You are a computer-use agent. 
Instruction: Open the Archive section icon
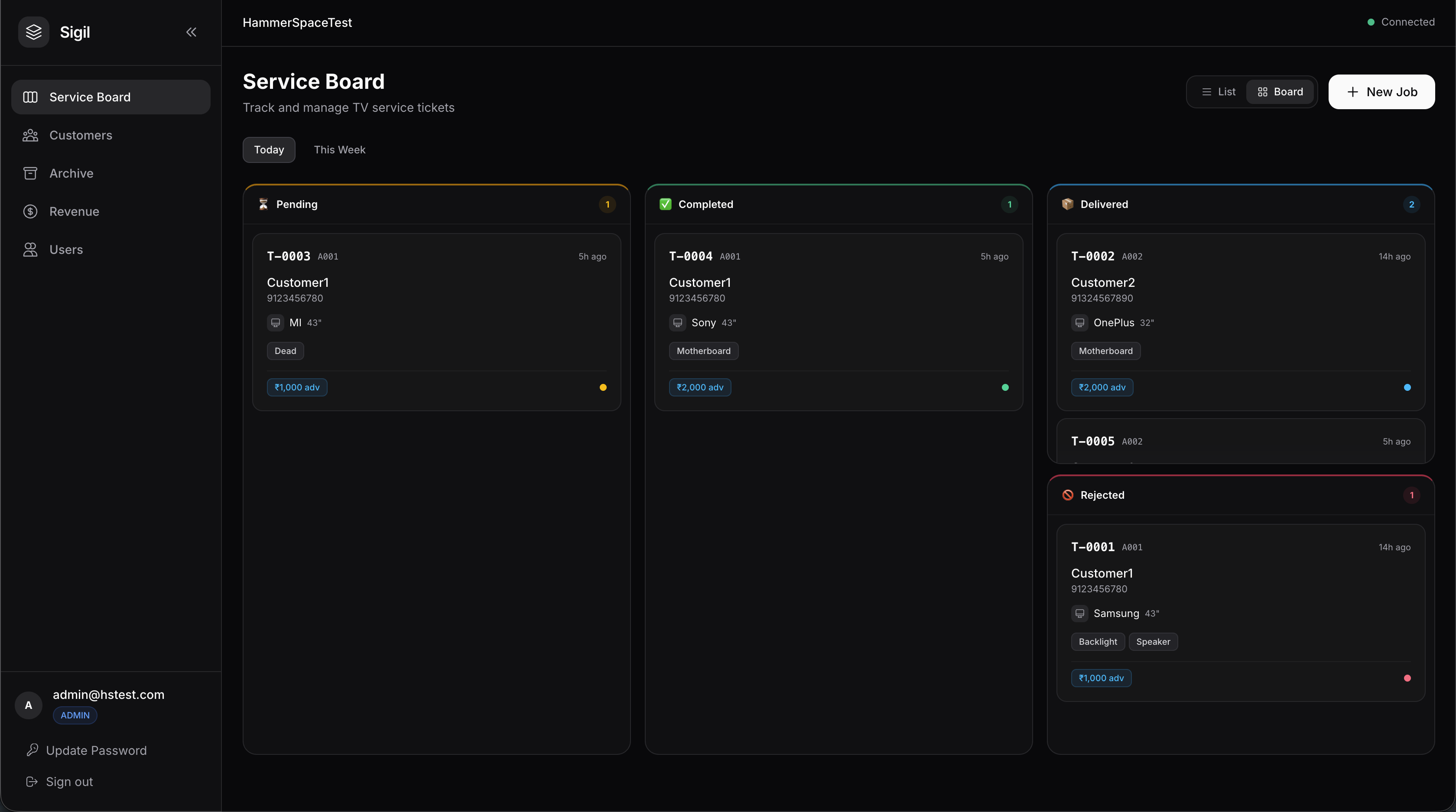[x=30, y=173]
